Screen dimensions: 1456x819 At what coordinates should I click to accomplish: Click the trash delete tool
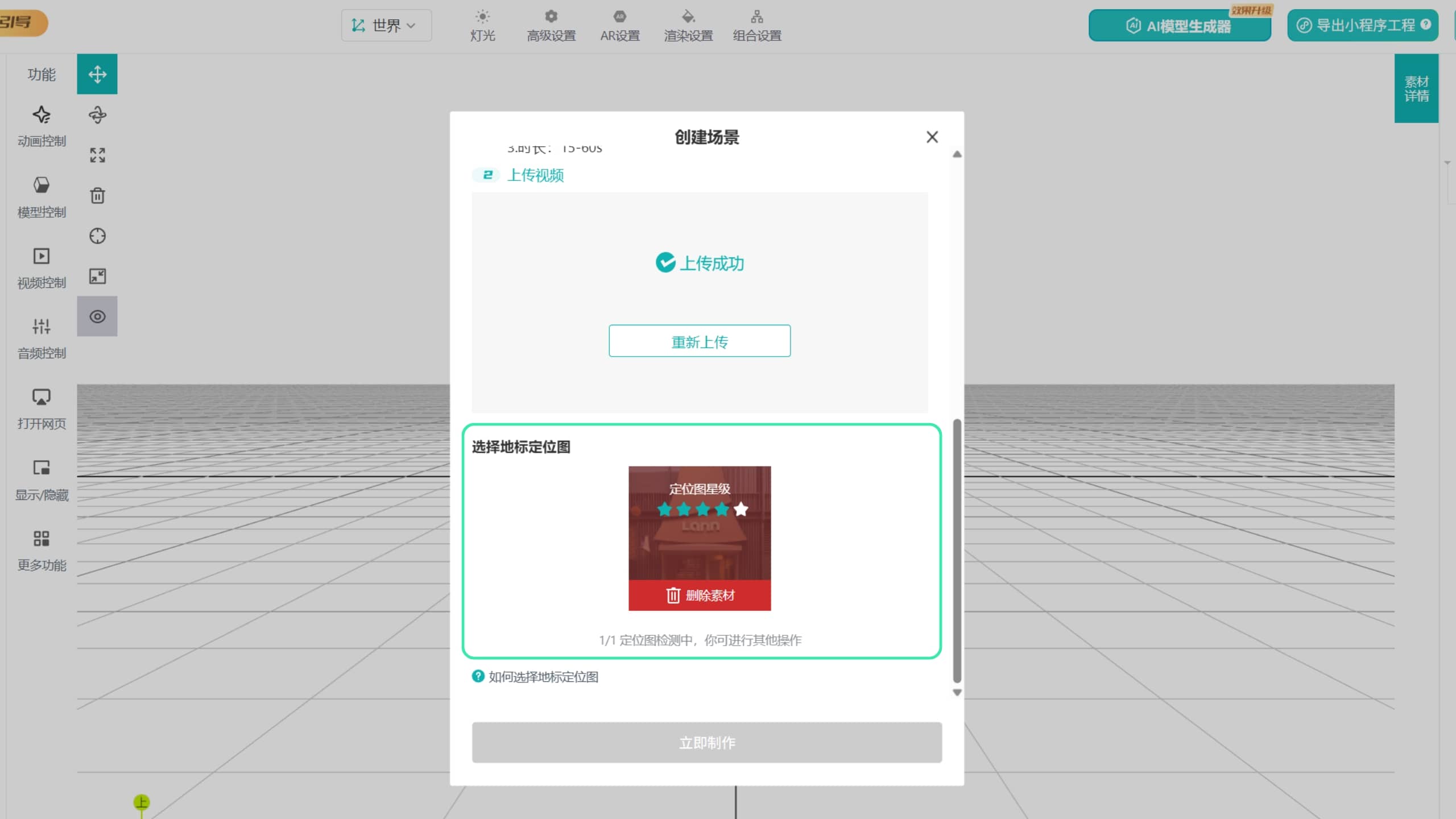coord(97,196)
